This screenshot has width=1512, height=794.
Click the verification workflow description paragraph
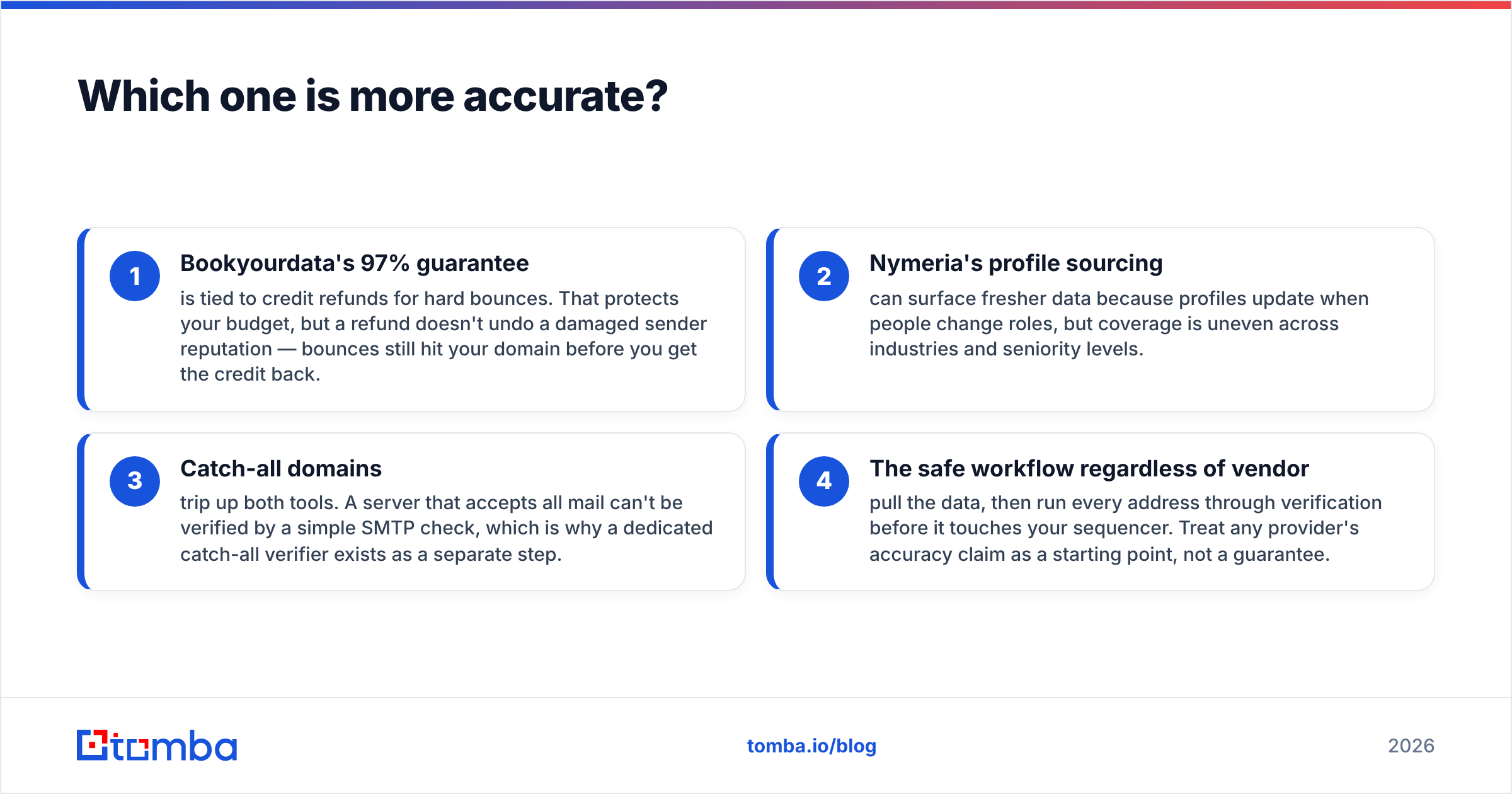pos(1125,528)
